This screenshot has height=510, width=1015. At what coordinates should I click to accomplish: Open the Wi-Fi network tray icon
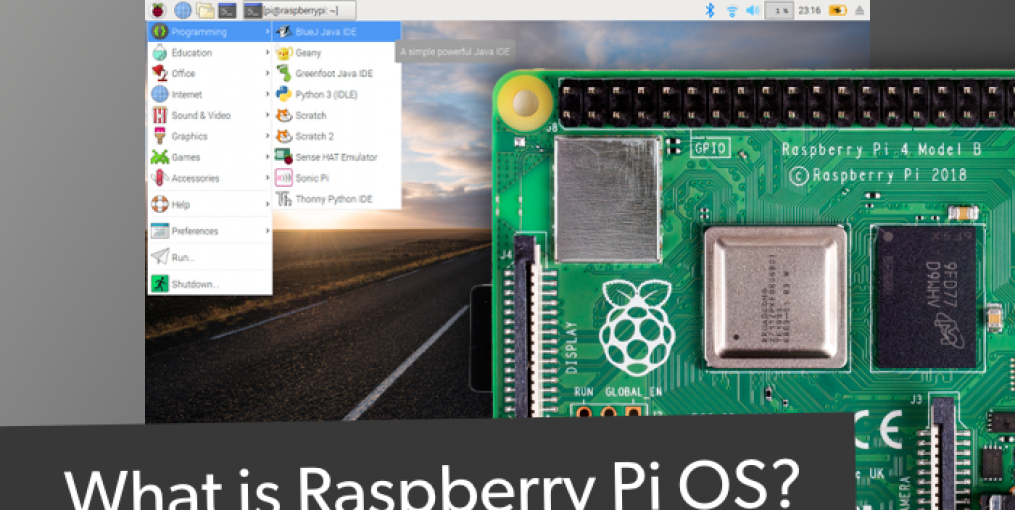click(732, 10)
